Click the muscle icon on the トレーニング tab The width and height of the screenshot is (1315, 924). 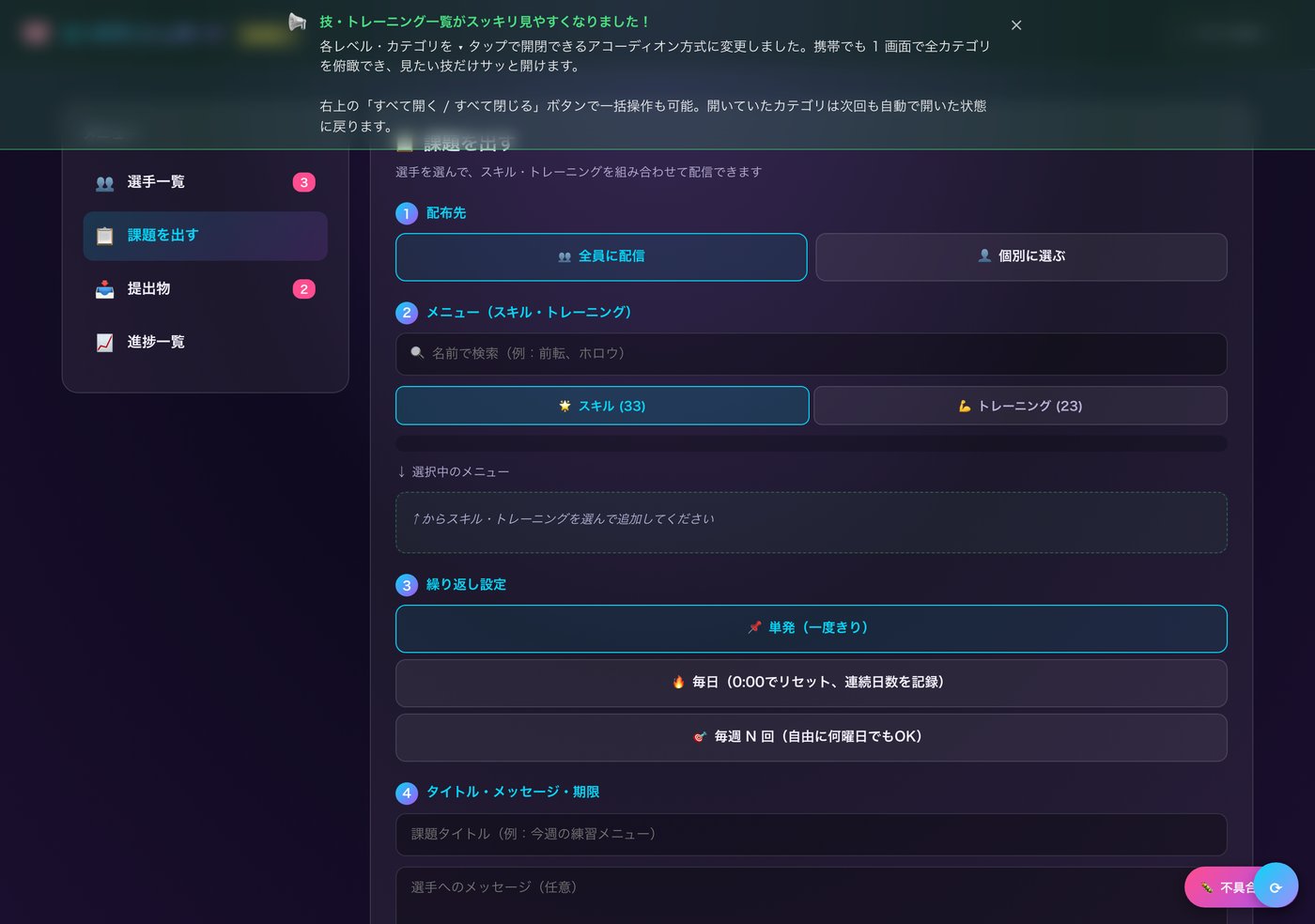pos(964,406)
